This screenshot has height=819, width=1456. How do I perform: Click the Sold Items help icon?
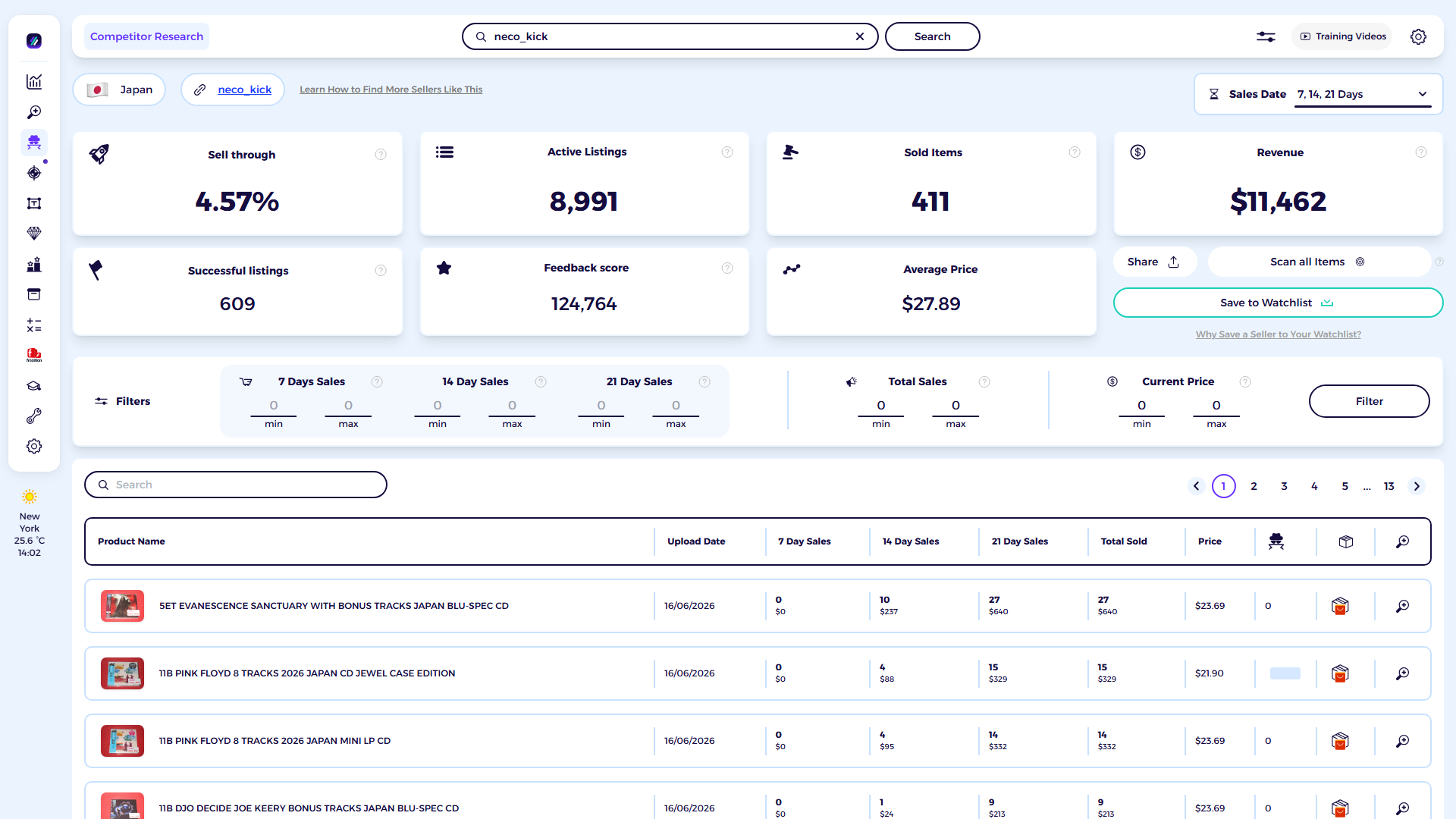pyautogui.click(x=1075, y=152)
